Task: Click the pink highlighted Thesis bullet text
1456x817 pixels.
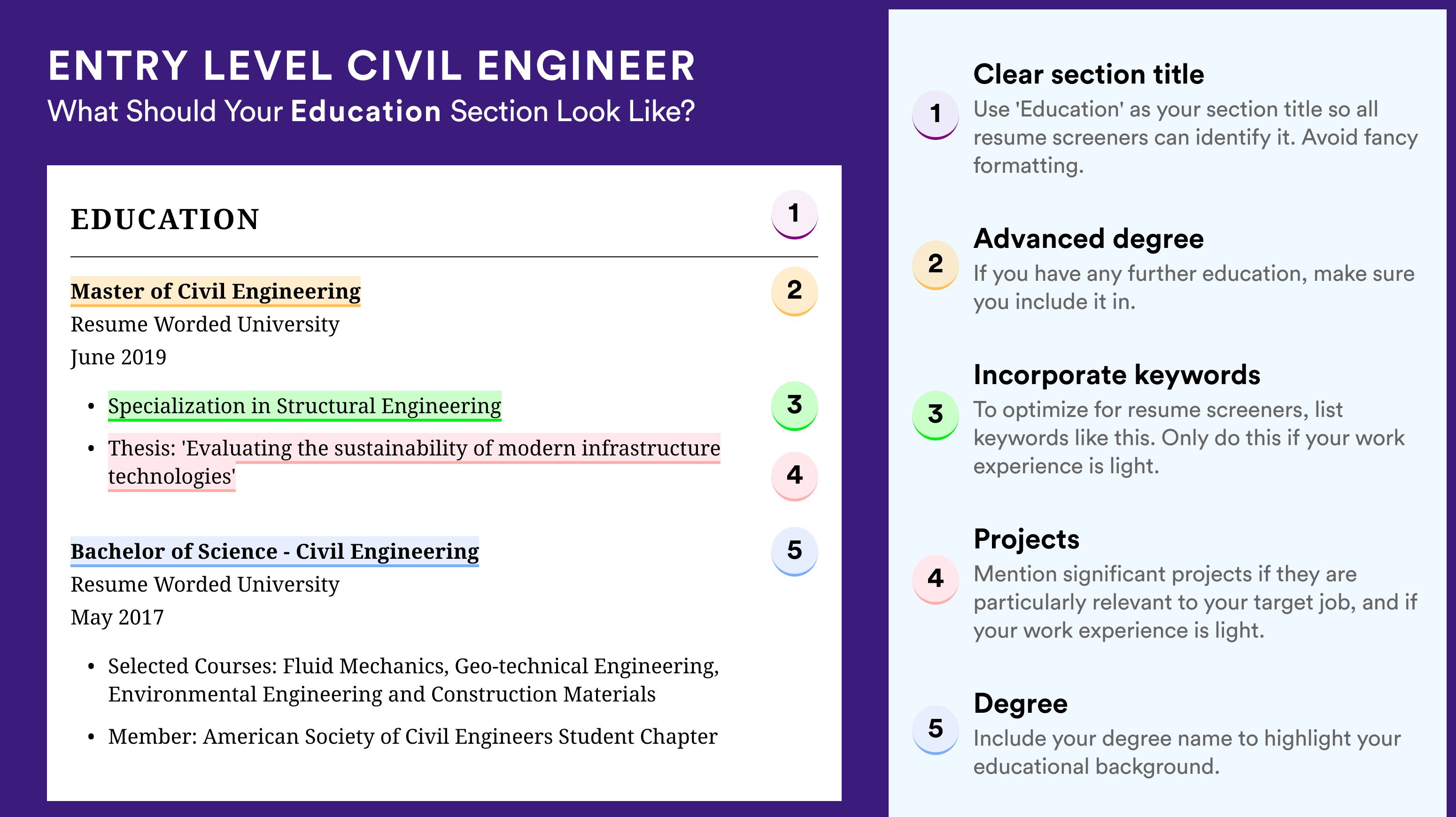Action: click(x=414, y=462)
